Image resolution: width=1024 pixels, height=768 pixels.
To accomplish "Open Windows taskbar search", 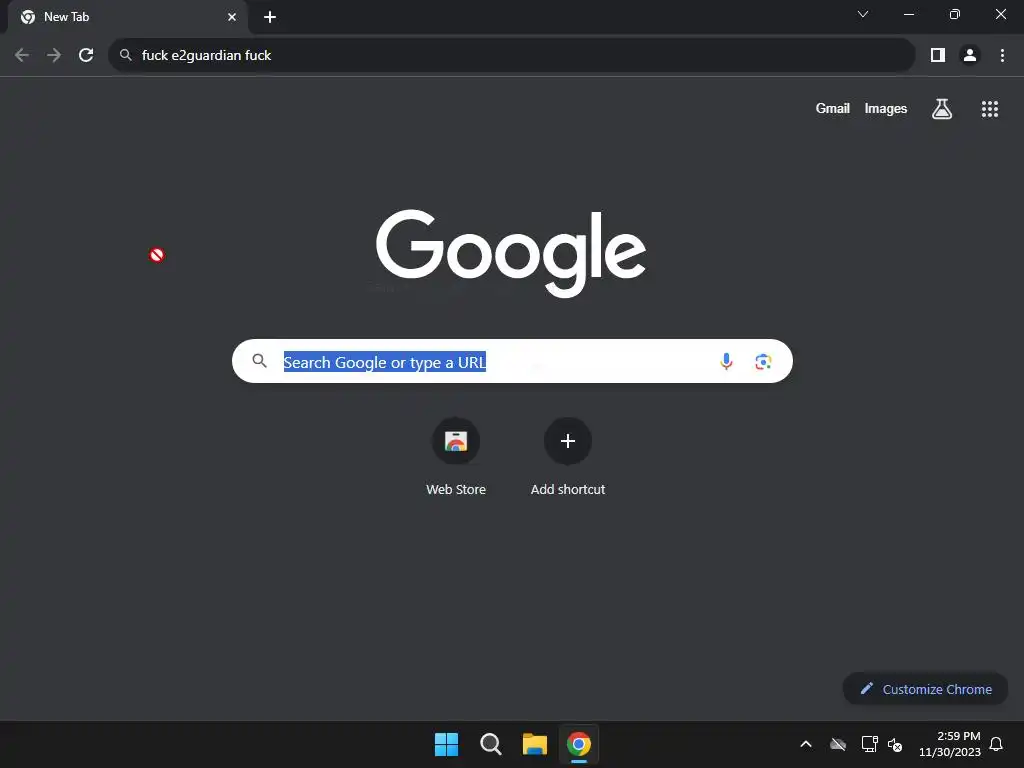I will (x=490, y=744).
